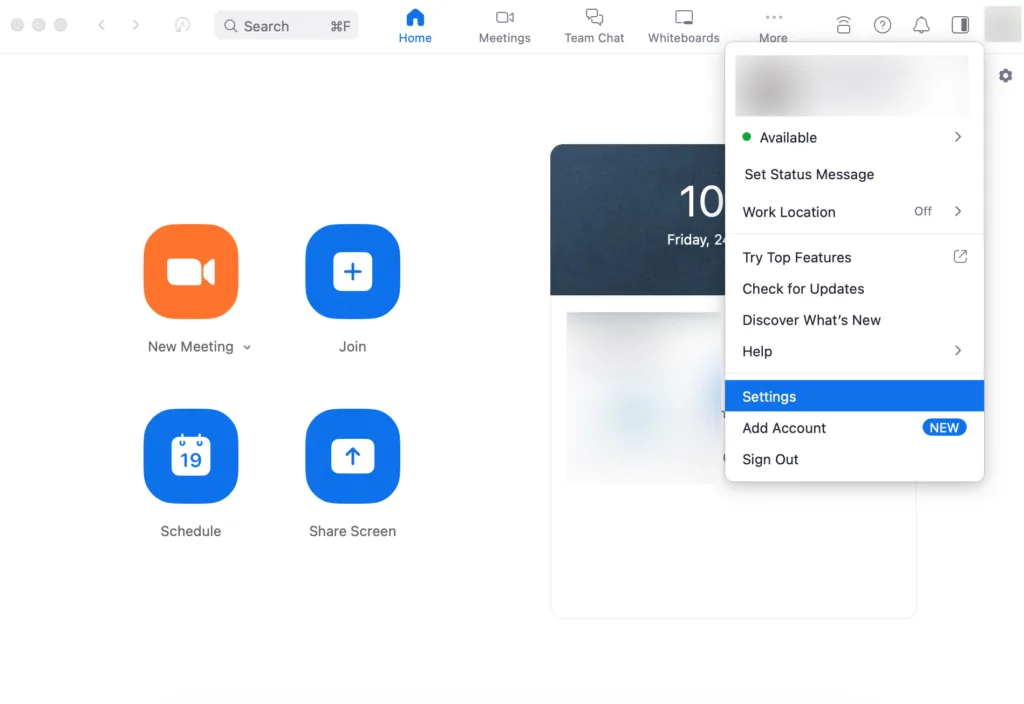Open the Team Chat tab
The image size is (1024, 704).
pos(594,26)
